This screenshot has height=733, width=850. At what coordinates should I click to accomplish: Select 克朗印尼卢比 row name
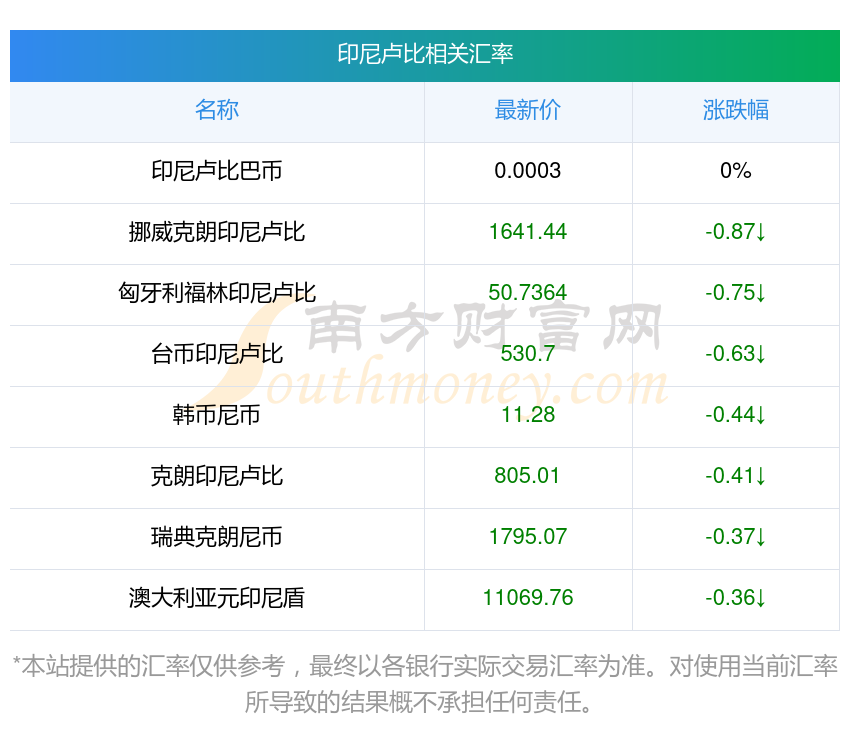tap(217, 476)
